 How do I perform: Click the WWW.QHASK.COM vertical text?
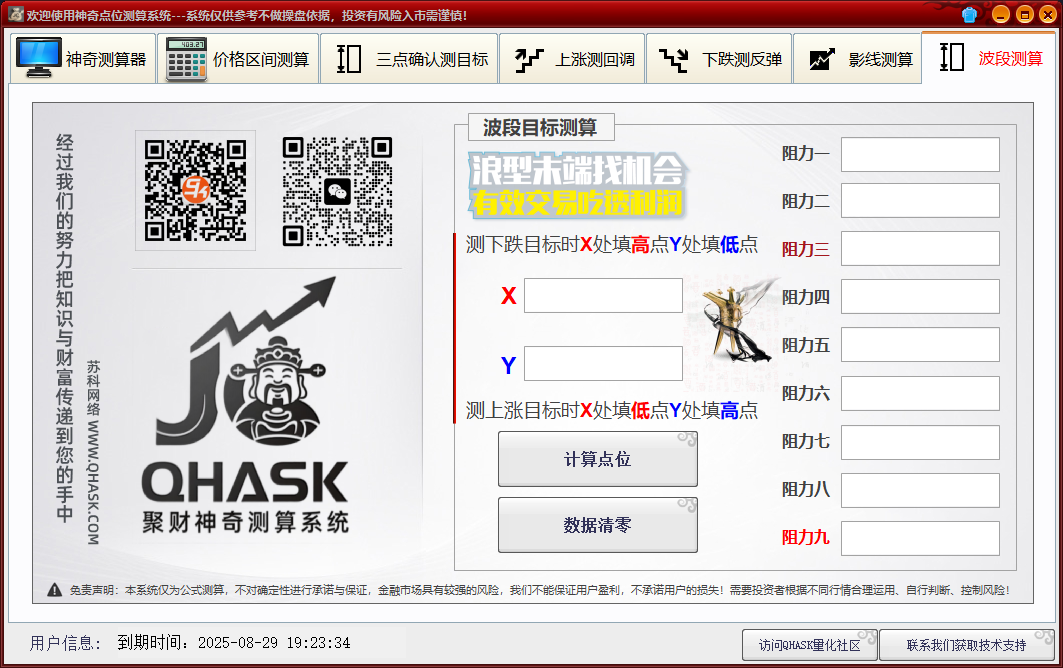click(93, 482)
